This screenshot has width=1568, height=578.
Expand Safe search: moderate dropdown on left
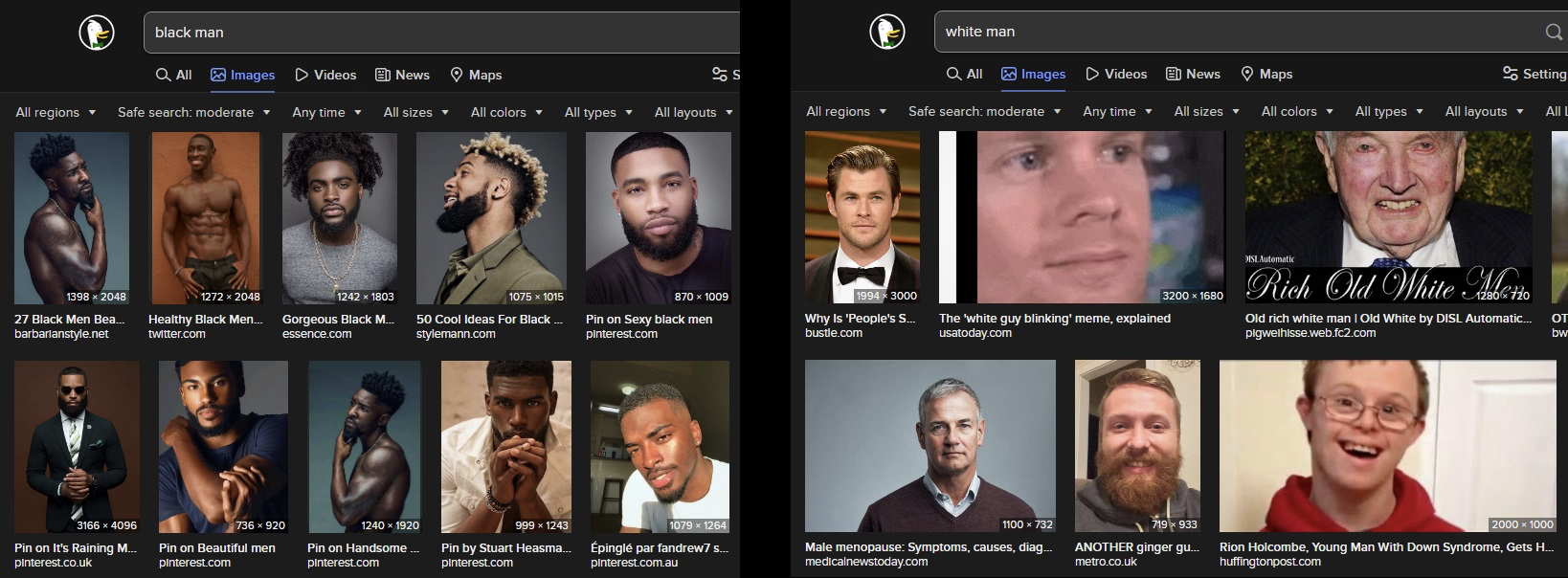tap(194, 112)
